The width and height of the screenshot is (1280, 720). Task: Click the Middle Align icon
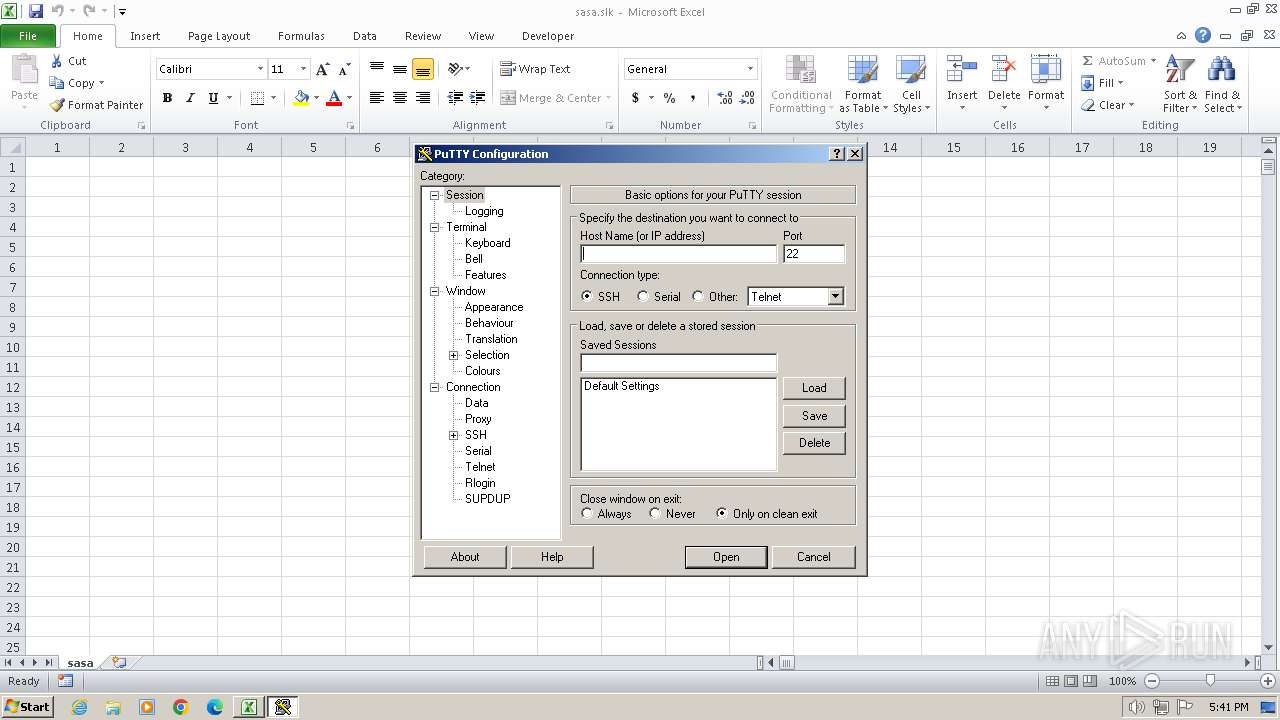click(x=400, y=69)
